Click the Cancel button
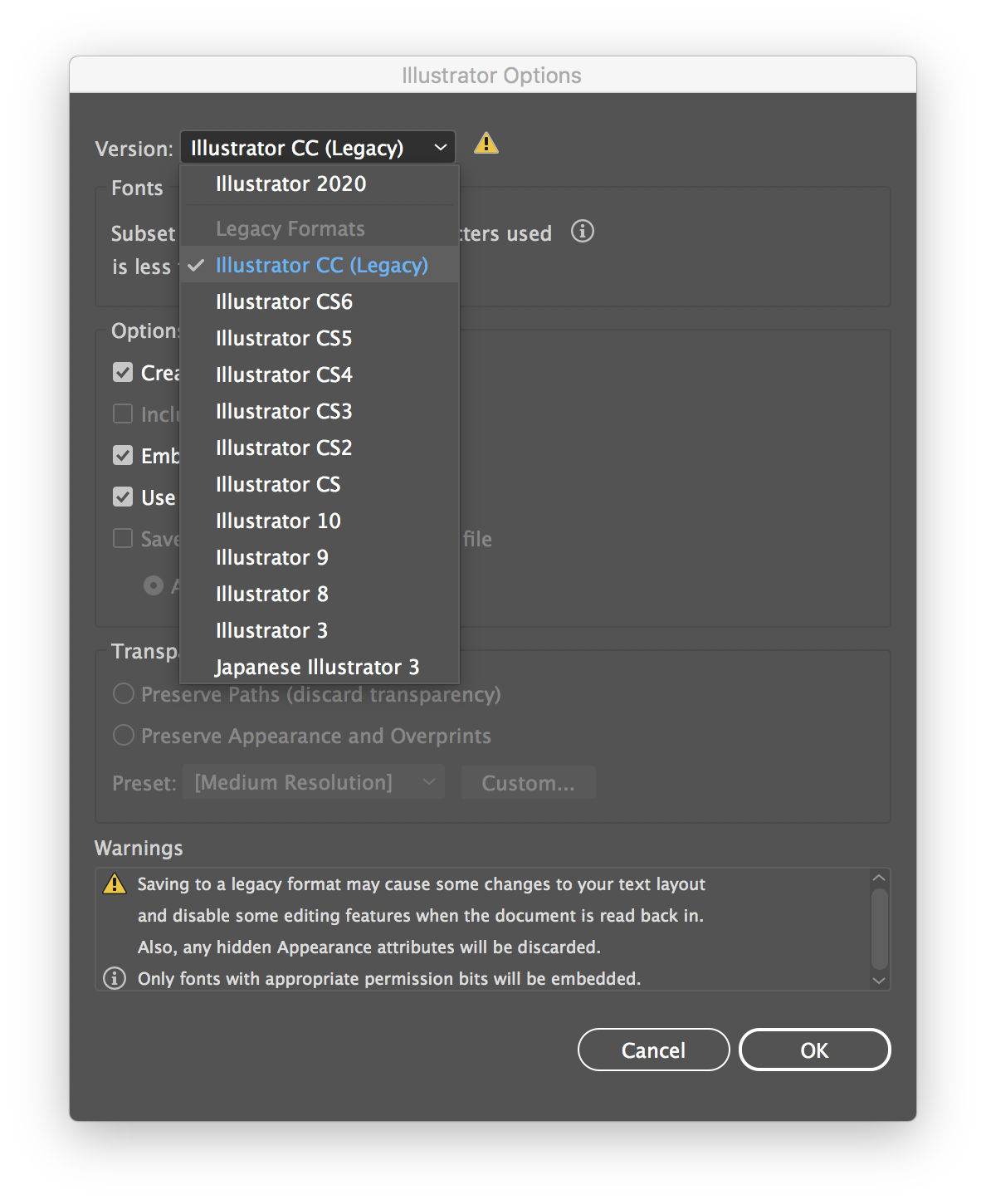Viewport: 986px width, 1204px height. pyautogui.click(x=653, y=1050)
